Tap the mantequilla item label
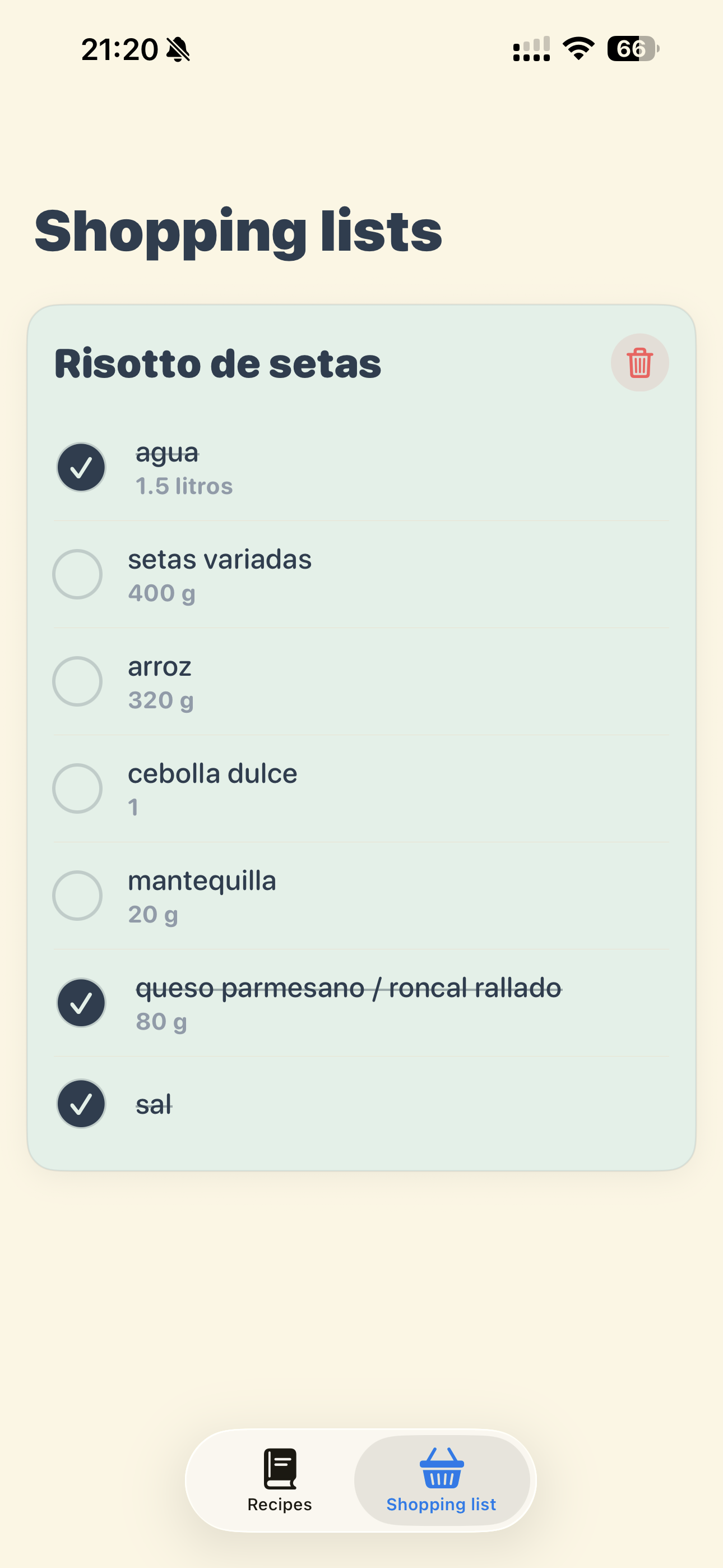 (202, 881)
